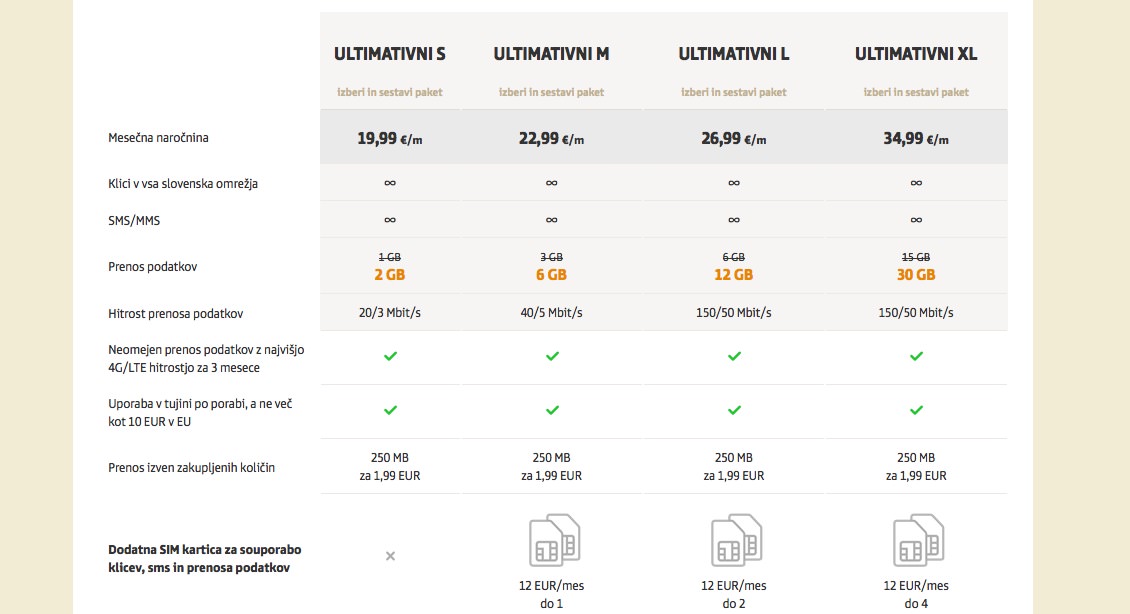Click Ultimativni L checkmark for usage abroad
The image size is (1130, 614).
point(734,410)
